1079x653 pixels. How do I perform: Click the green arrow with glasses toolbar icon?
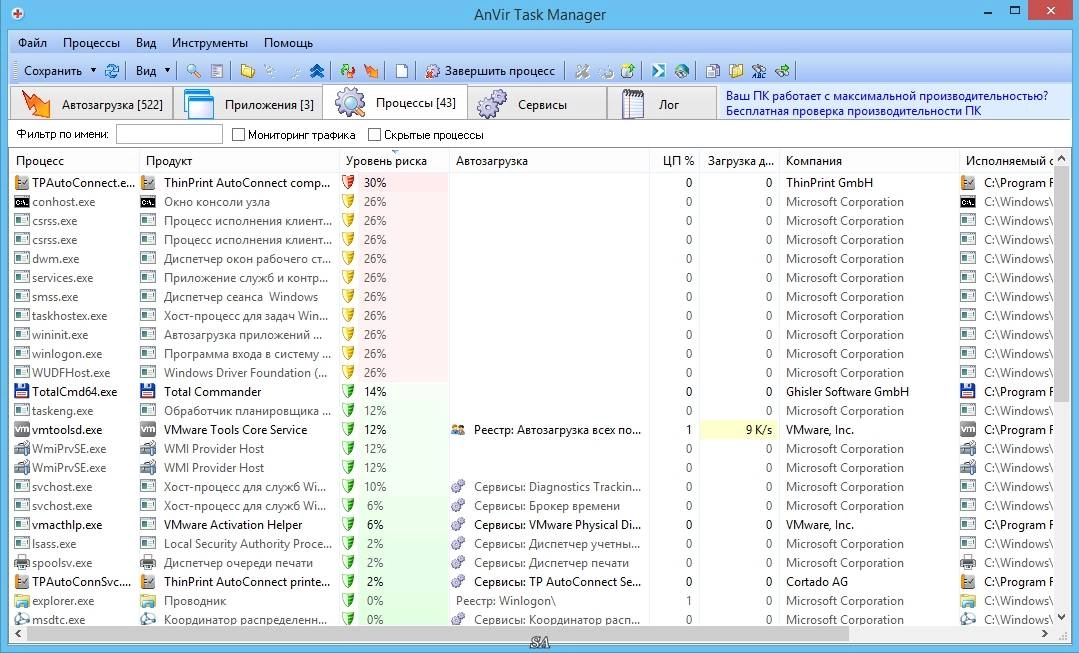[782, 70]
